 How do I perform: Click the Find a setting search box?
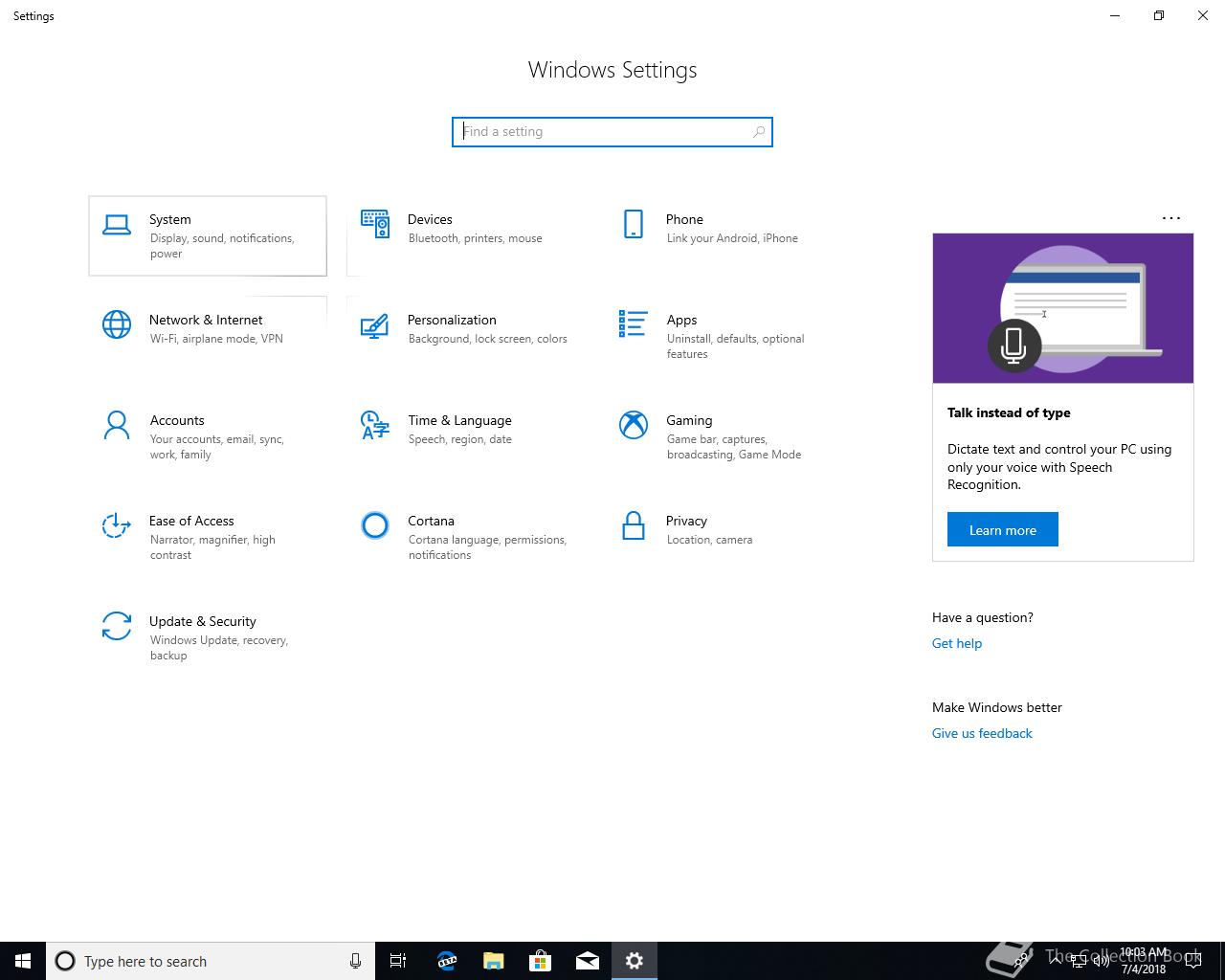click(x=612, y=132)
